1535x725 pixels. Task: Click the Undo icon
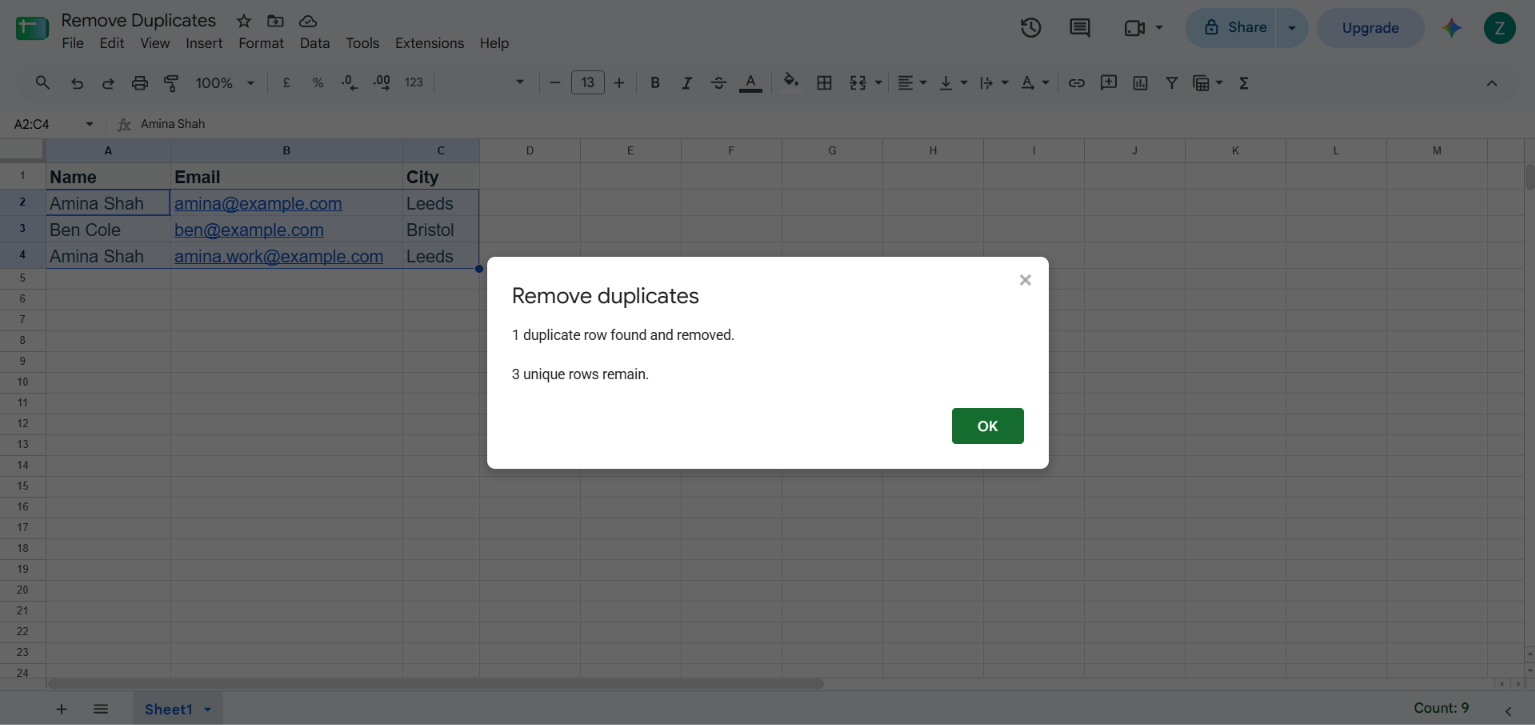76,83
